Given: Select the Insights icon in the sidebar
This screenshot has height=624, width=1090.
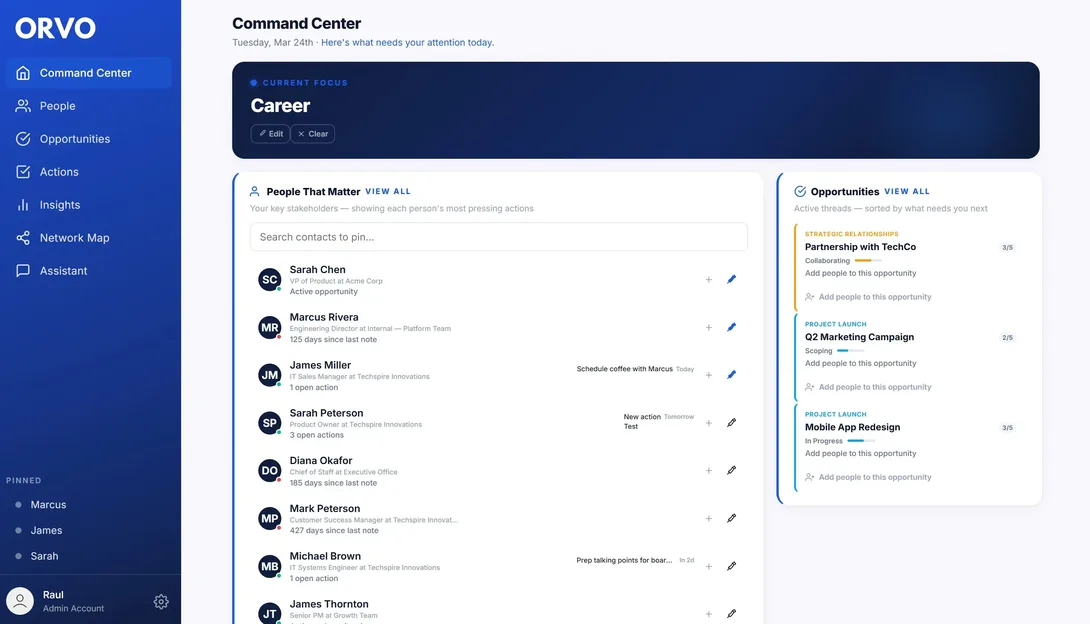Looking at the screenshot, I should 21,204.
